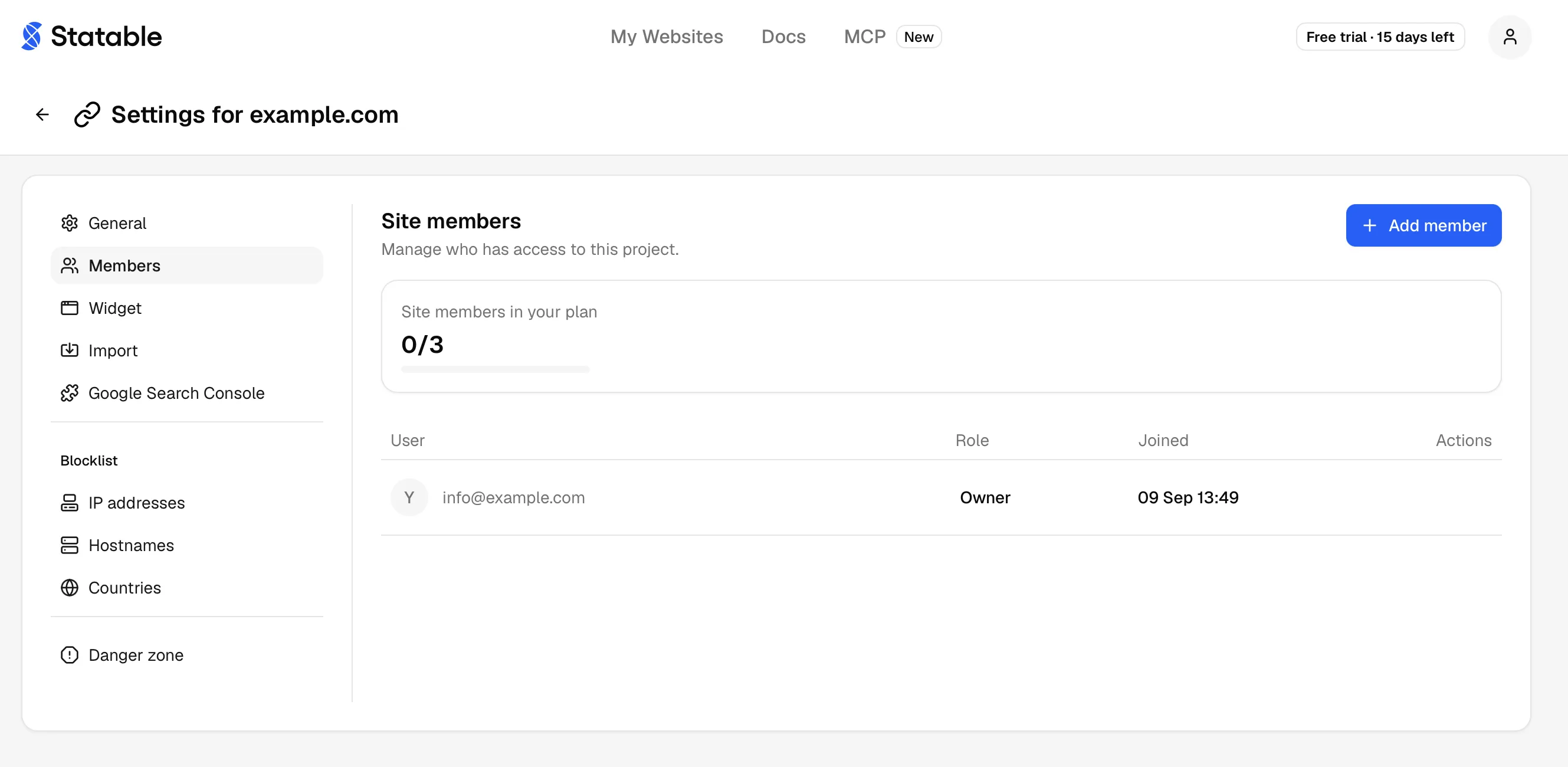Click the Add member button label
The image size is (1568, 767).
(x=1438, y=226)
